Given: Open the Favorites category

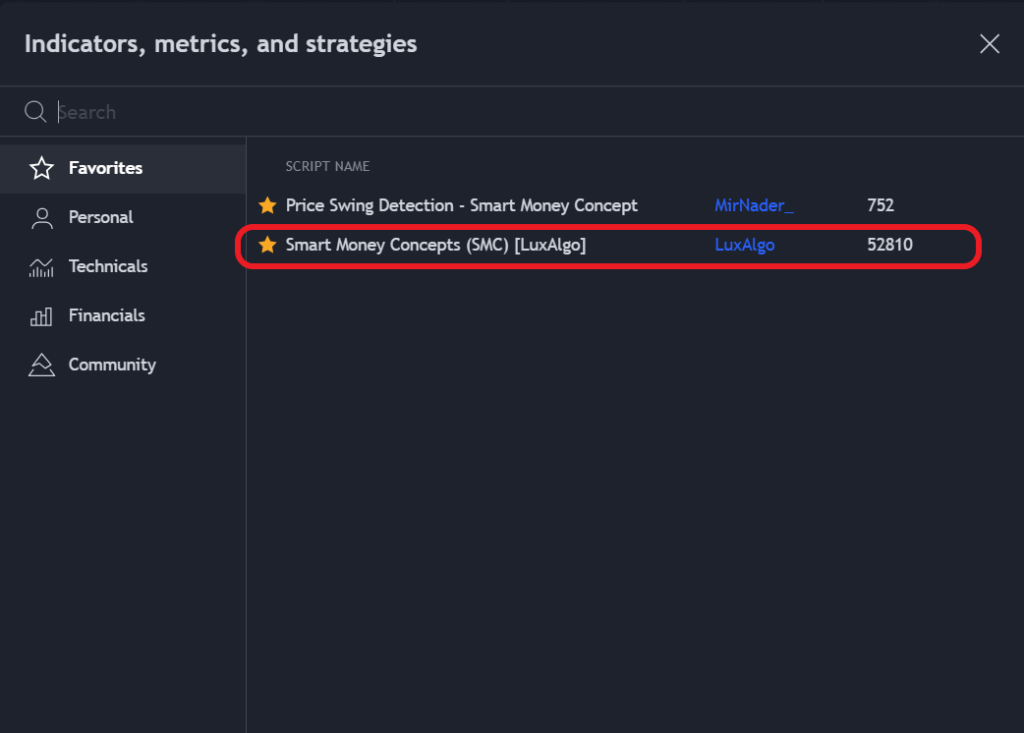Looking at the screenshot, I should click(123, 168).
